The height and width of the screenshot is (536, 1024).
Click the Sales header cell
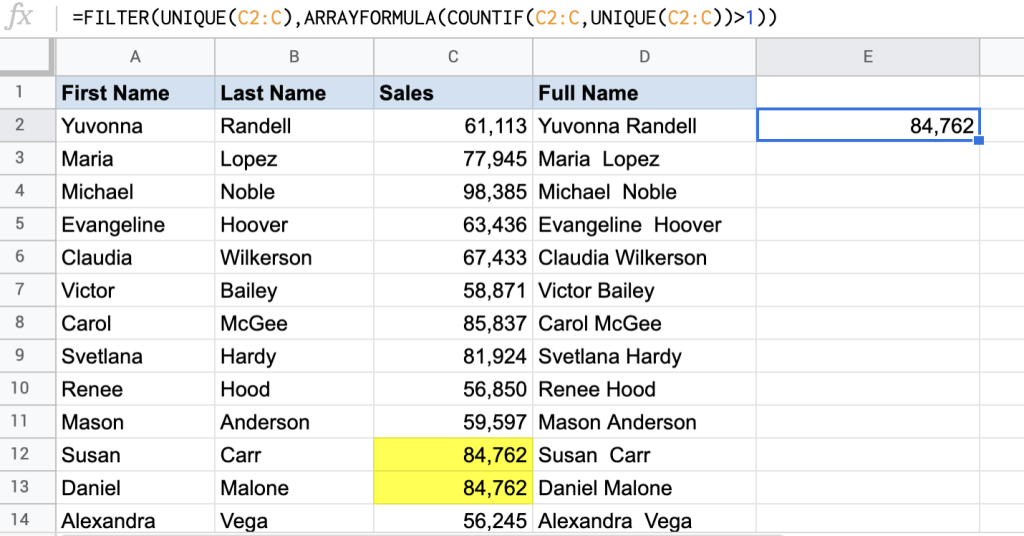[x=453, y=93]
